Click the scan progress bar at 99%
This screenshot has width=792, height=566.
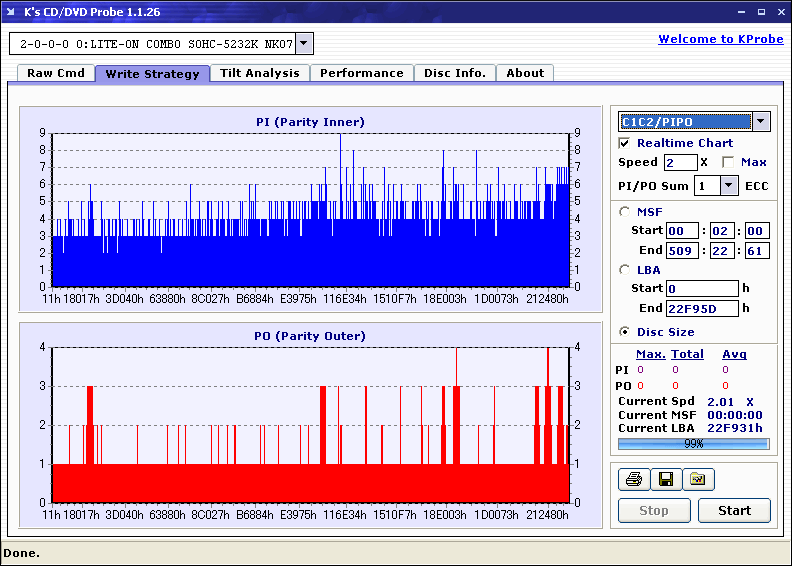(693, 443)
